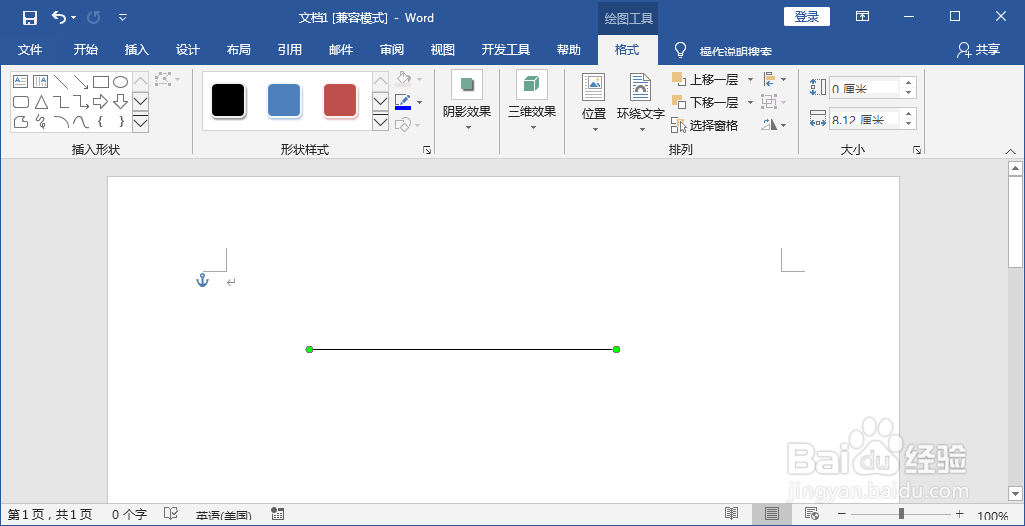Viewport: 1025px width, 526px height.
Task: Open the Selection Pane
Action: [705, 125]
